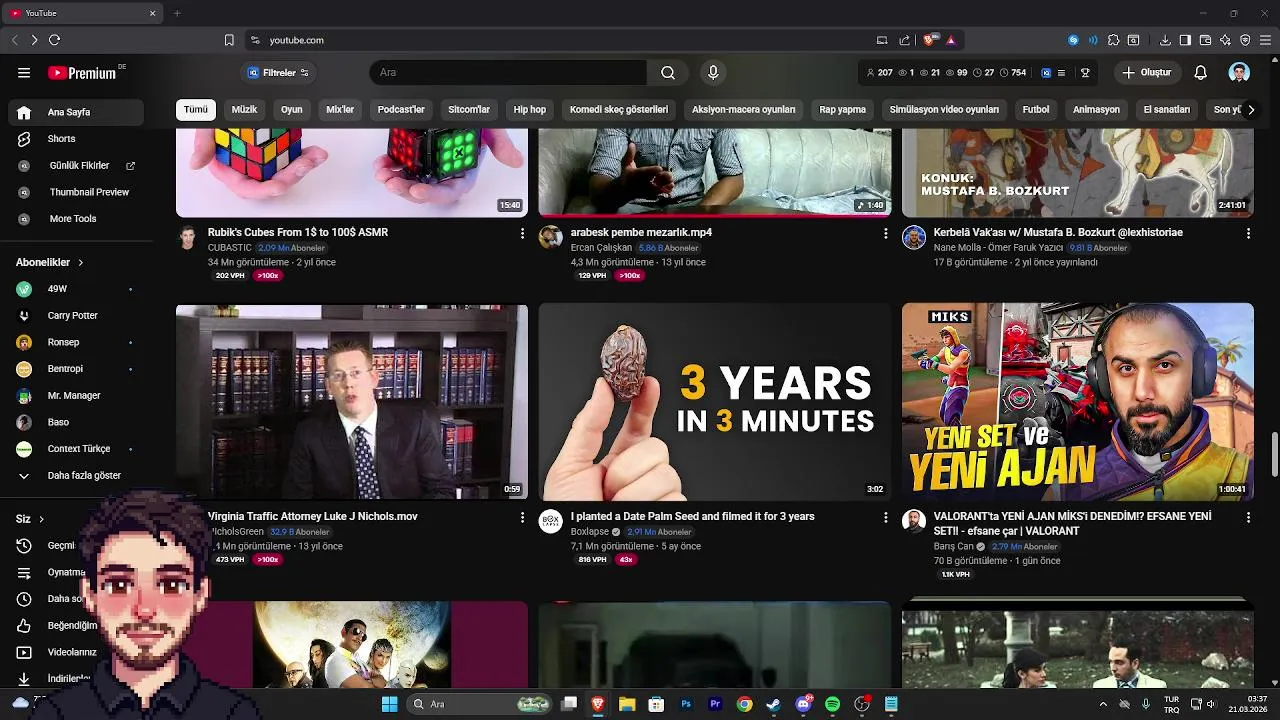Launch Photoshop from the taskbar

[x=686, y=704]
